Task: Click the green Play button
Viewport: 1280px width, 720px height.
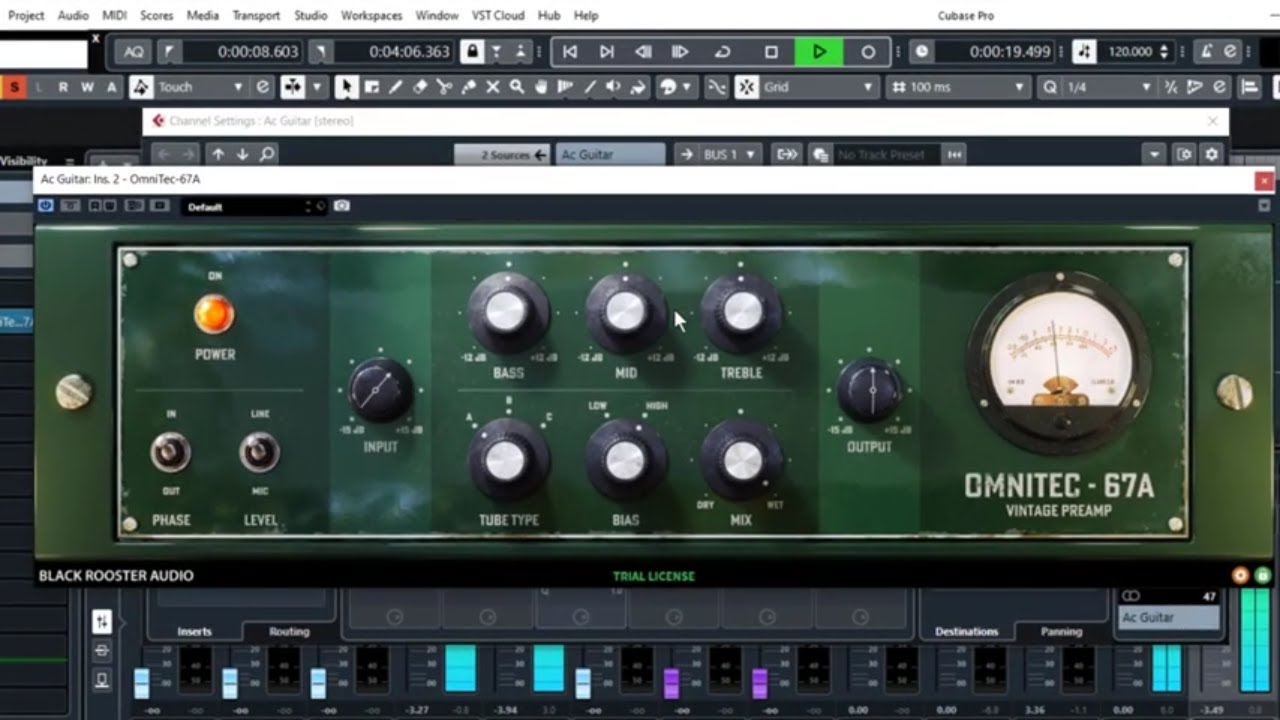Action: 819,52
